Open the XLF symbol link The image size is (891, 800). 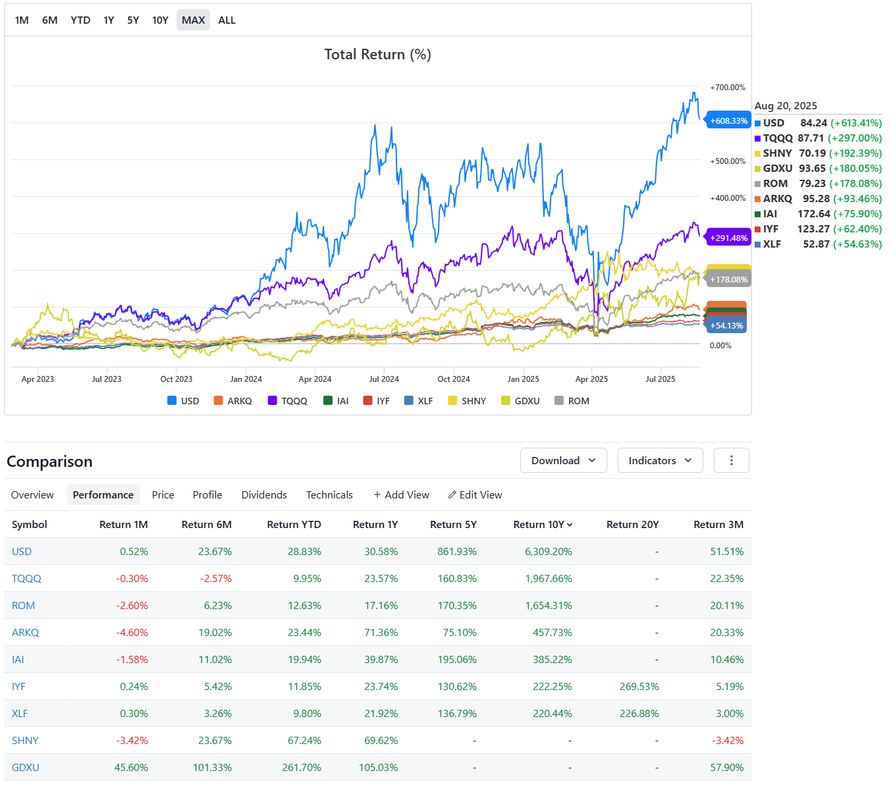click(19, 714)
